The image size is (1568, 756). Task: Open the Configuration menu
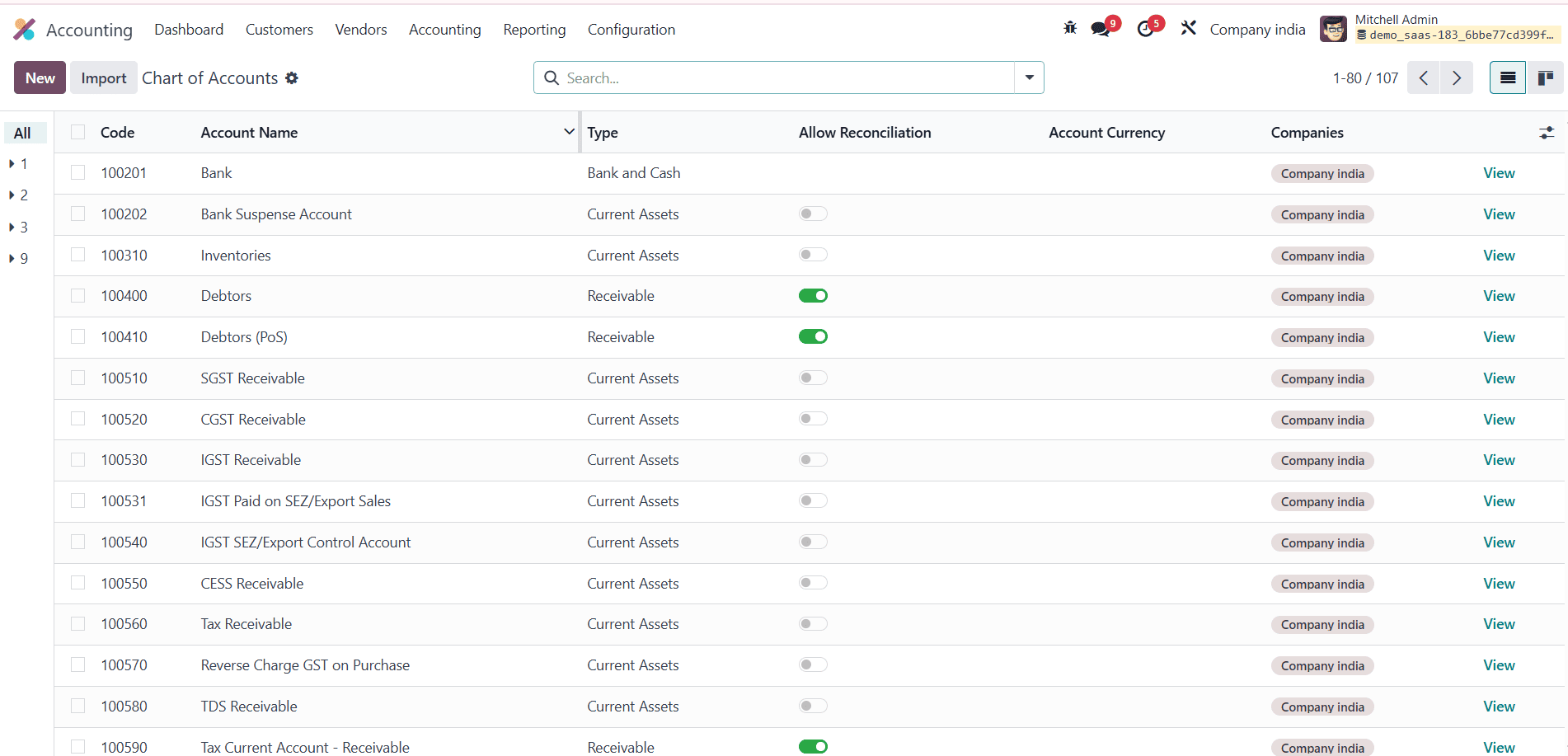[631, 30]
